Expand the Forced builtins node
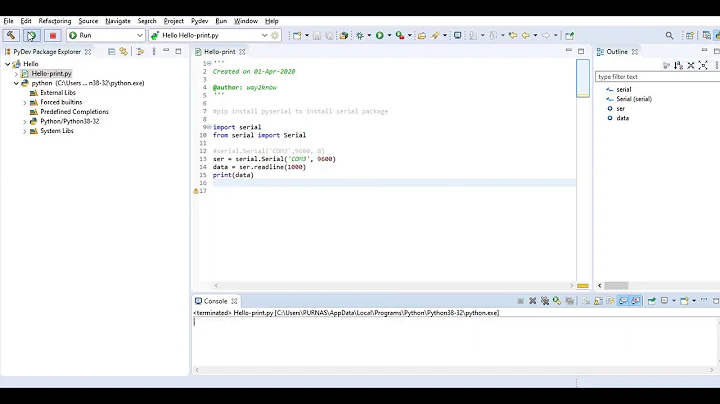The image size is (720, 404). [25, 103]
